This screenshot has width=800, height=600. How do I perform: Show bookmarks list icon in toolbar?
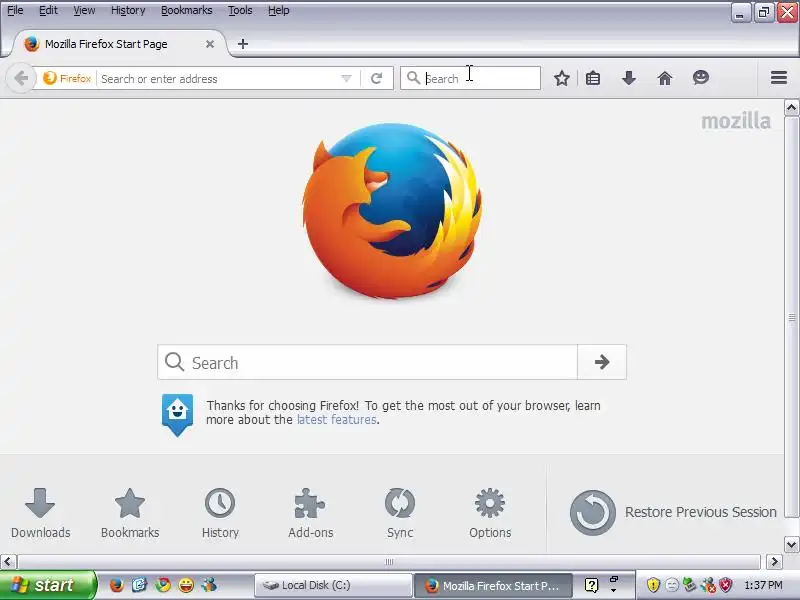pyautogui.click(x=593, y=78)
